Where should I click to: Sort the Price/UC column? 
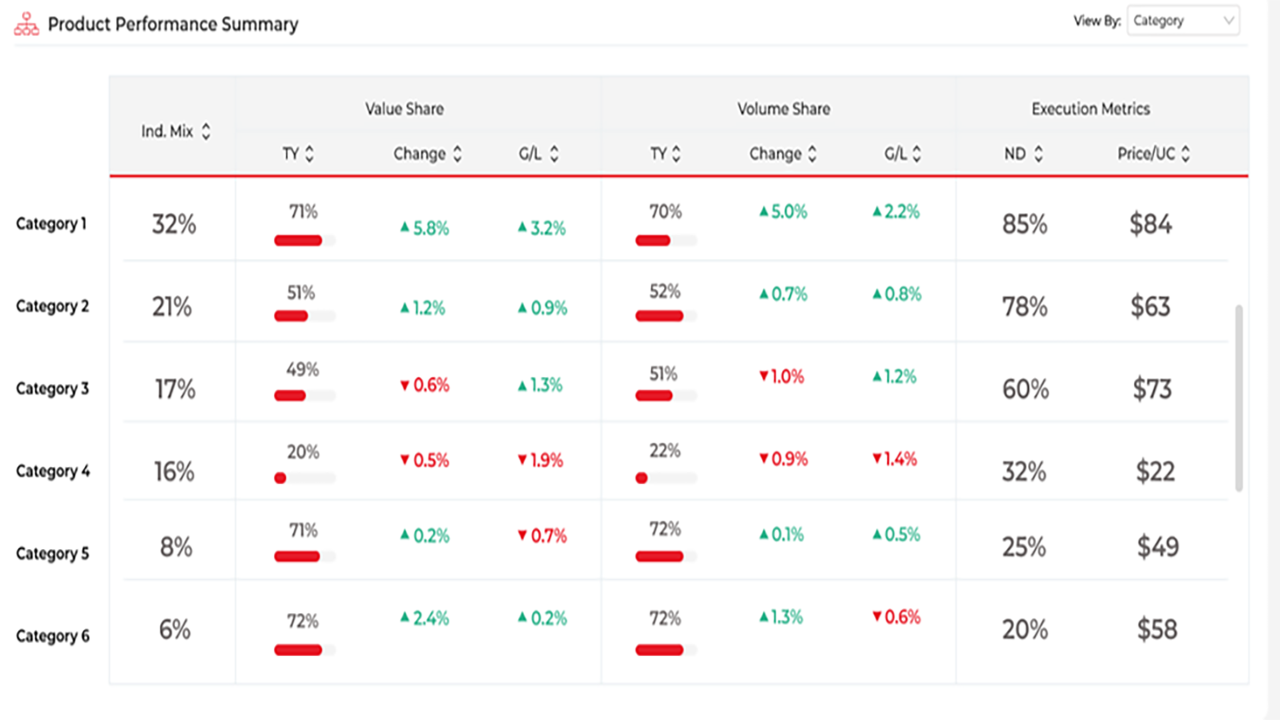click(x=1186, y=154)
